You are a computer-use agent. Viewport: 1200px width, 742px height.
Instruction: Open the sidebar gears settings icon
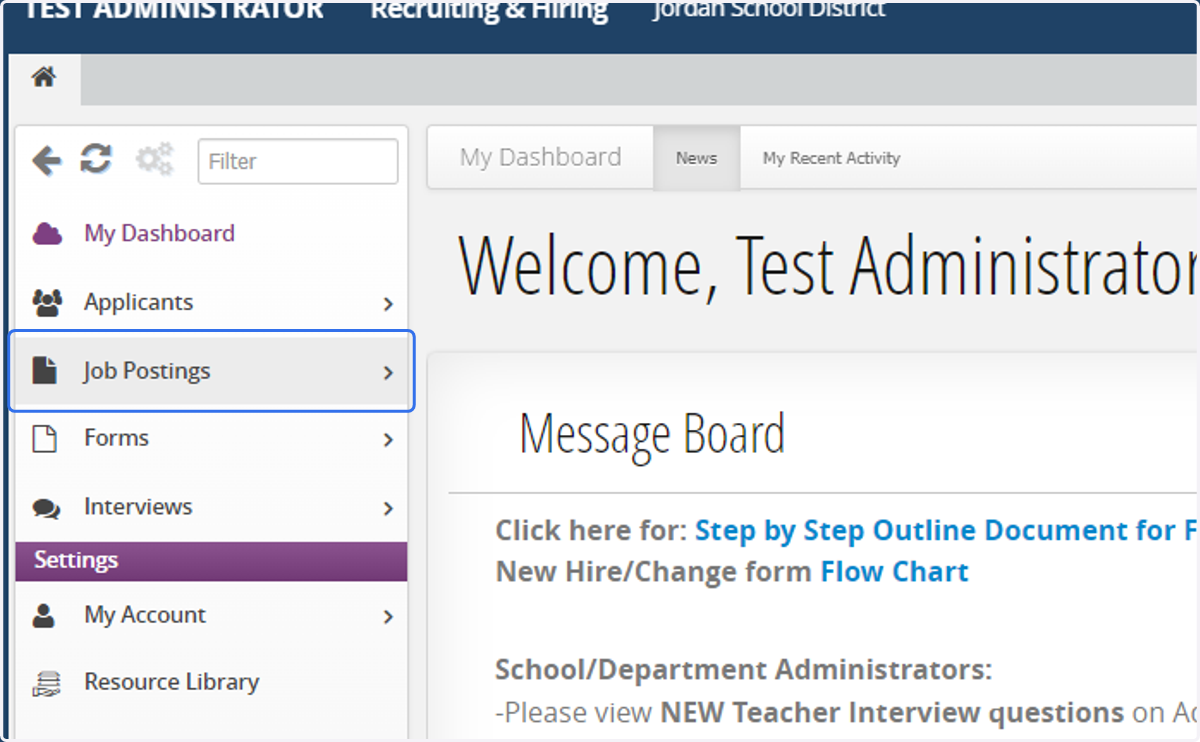tap(154, 160)
